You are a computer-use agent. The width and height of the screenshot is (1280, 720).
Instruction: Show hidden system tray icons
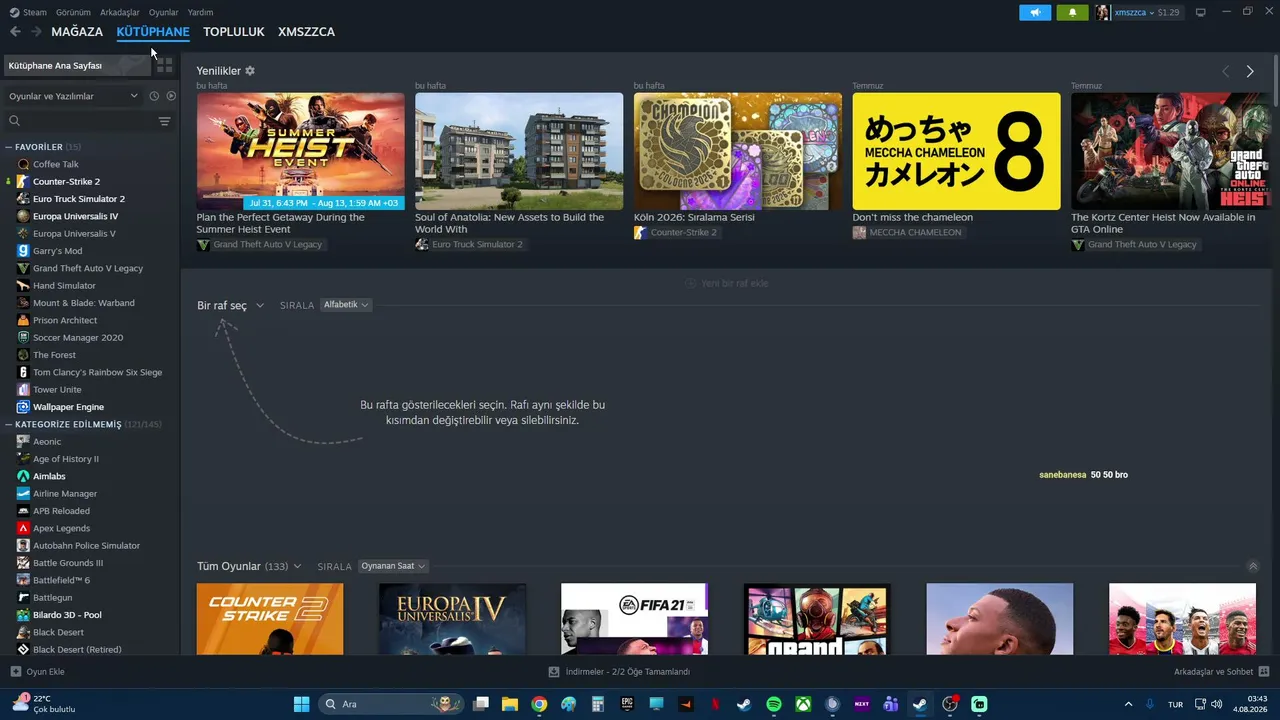(1129, 704)
